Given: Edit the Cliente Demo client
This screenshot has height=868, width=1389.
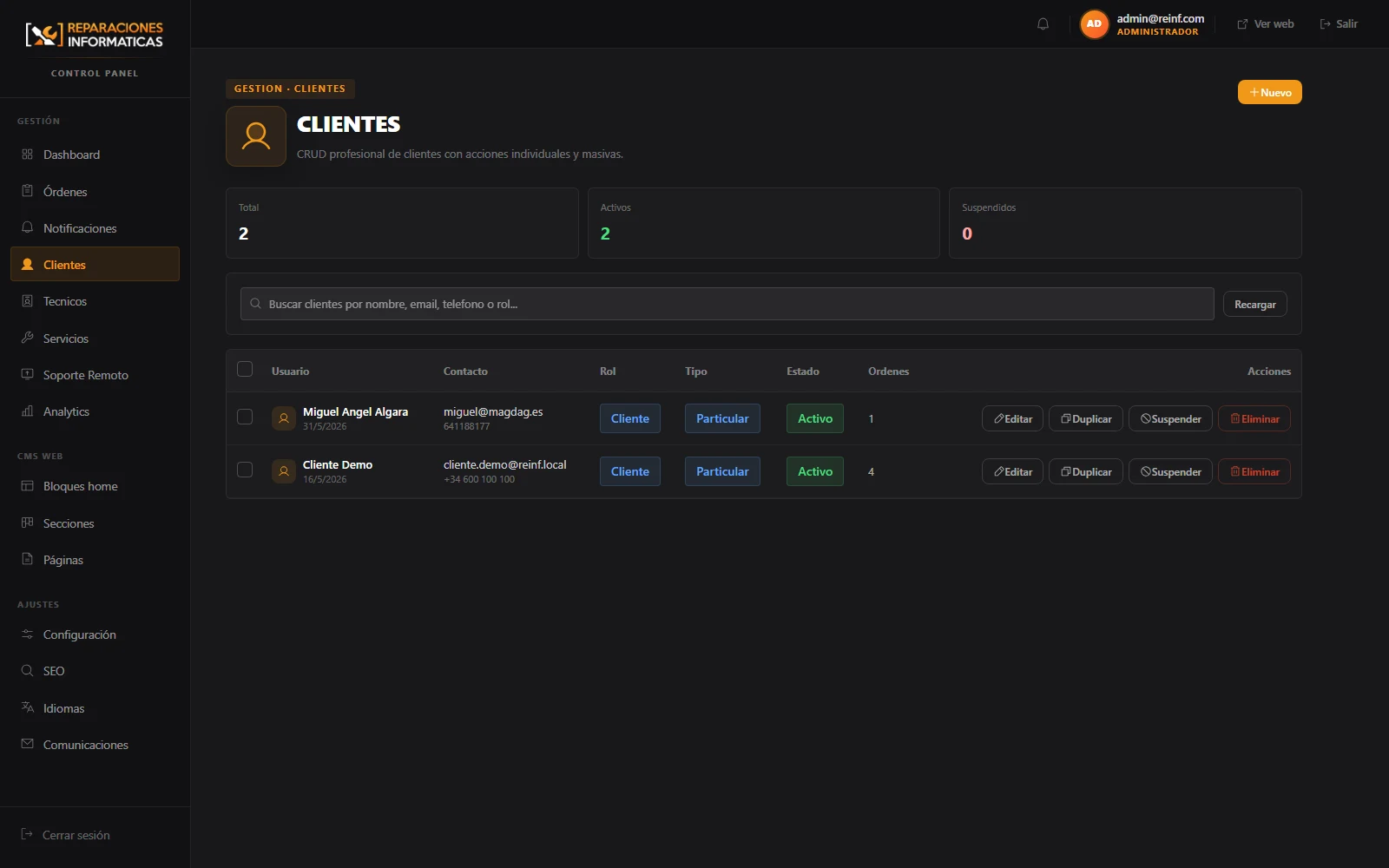Looking at the screenshot, I should click(1012, 471).
